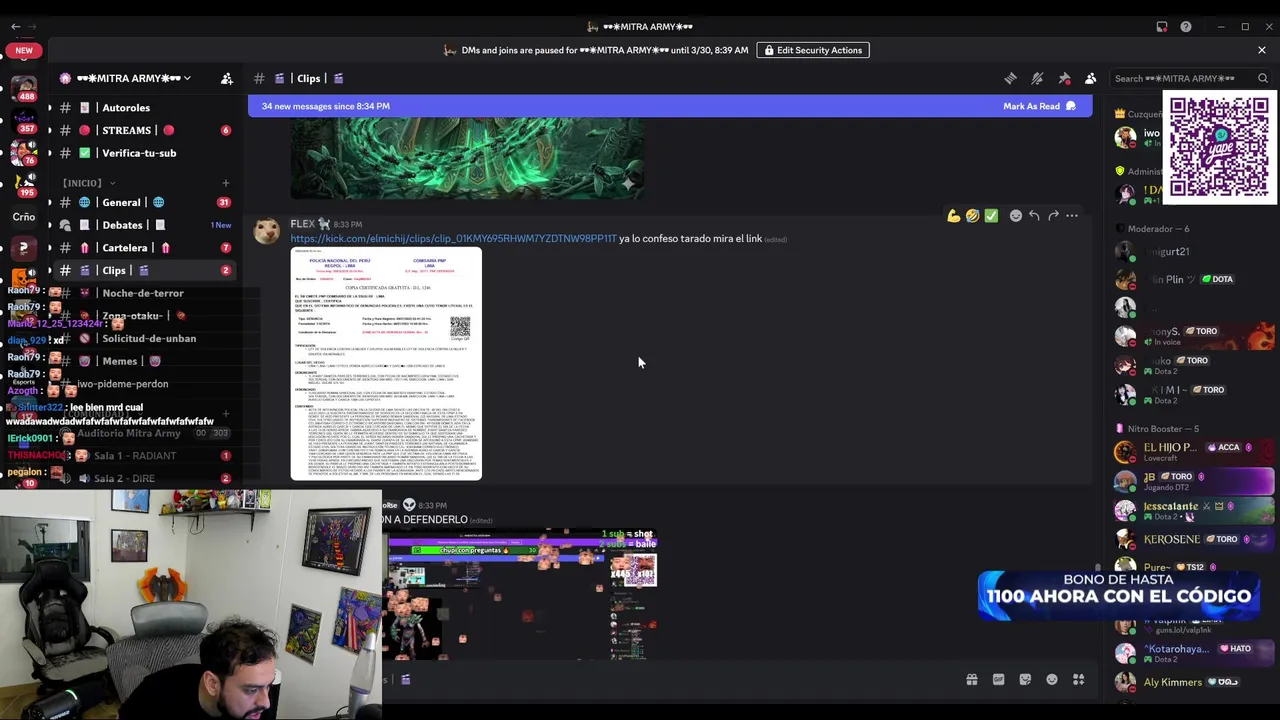Click the gift icon in message bar
1280x720 pixels.
pos(971,680)
